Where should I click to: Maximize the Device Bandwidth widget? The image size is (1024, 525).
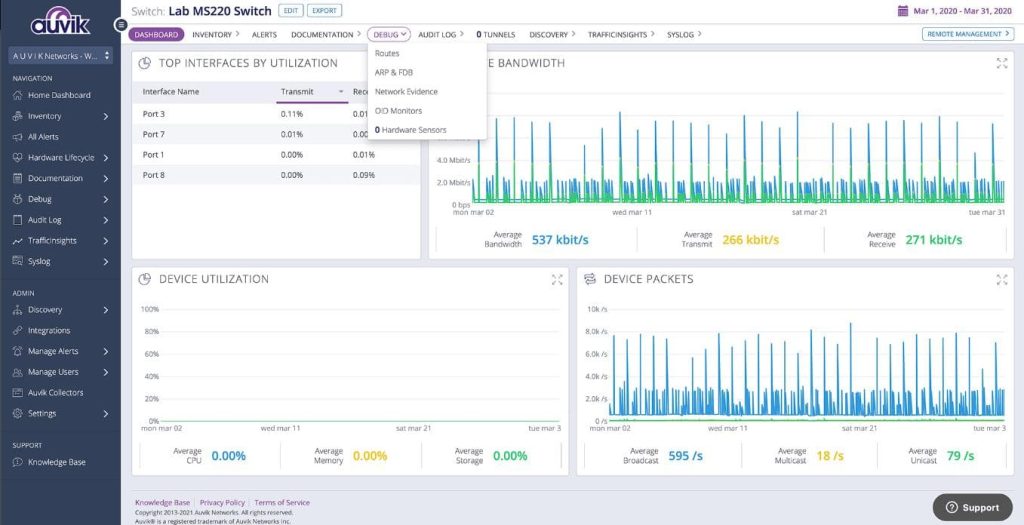1002,63
